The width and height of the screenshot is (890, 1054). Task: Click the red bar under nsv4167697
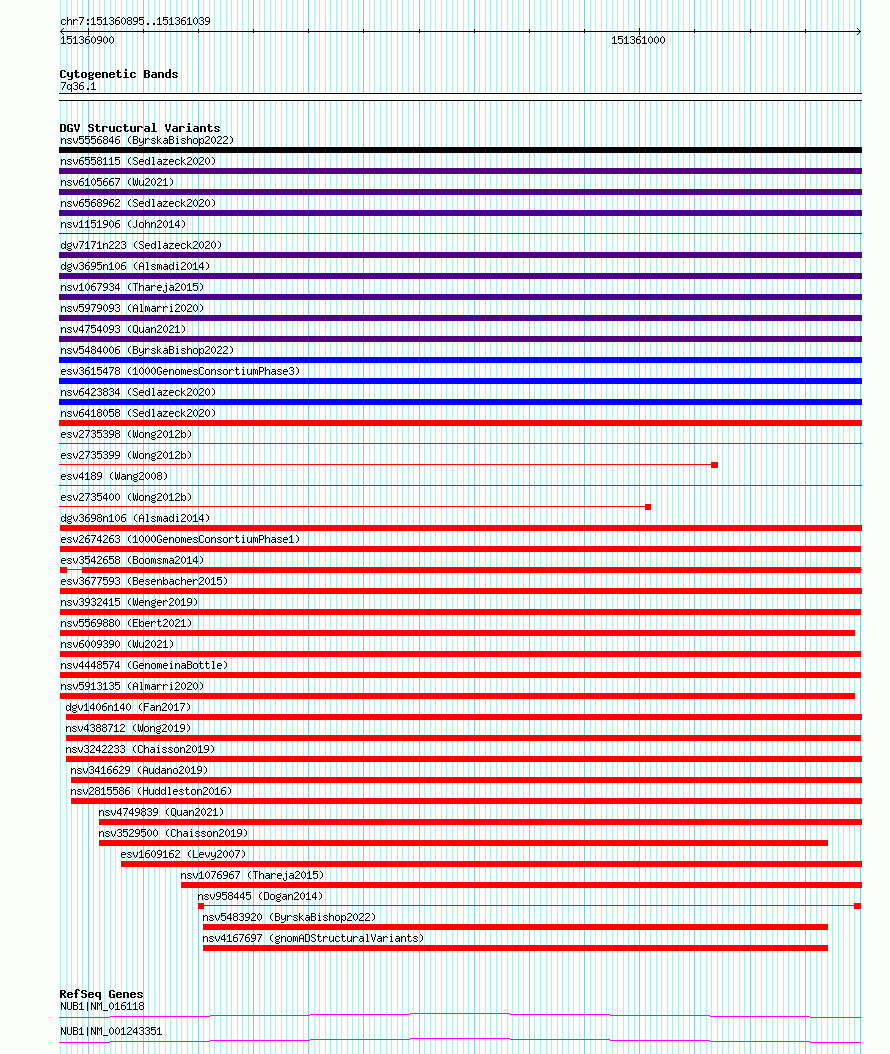click(x=515, y=948)
